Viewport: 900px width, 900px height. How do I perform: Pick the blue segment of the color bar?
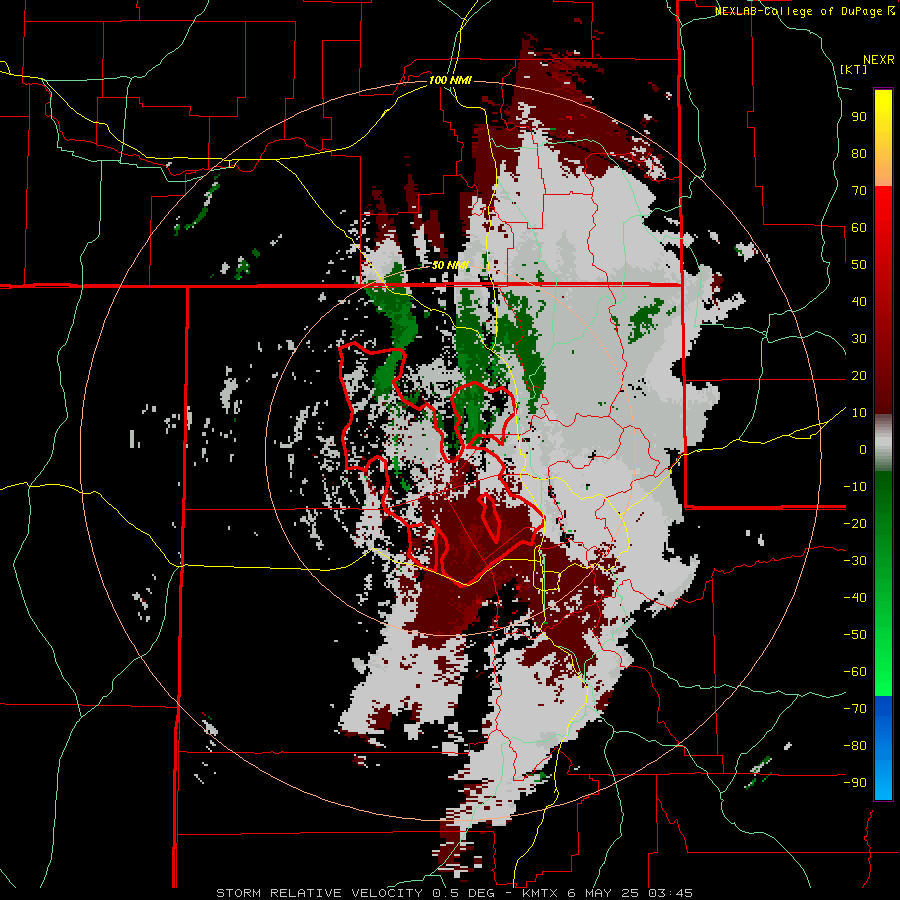883,747
